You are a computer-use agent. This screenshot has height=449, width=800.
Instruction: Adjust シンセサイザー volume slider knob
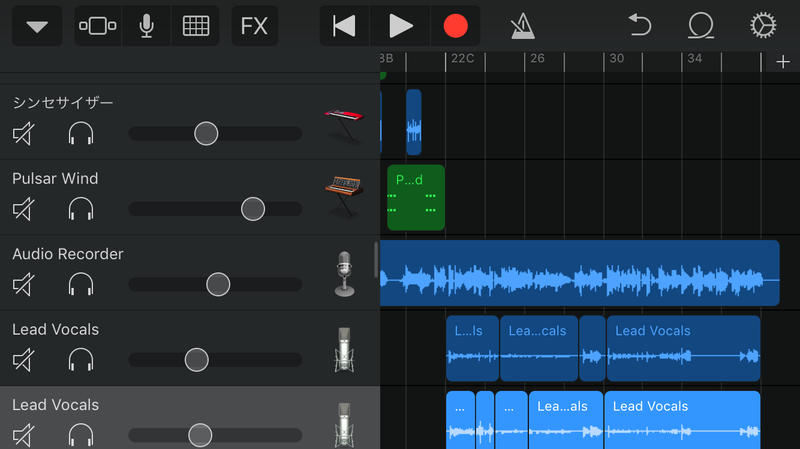pos(206,134)
